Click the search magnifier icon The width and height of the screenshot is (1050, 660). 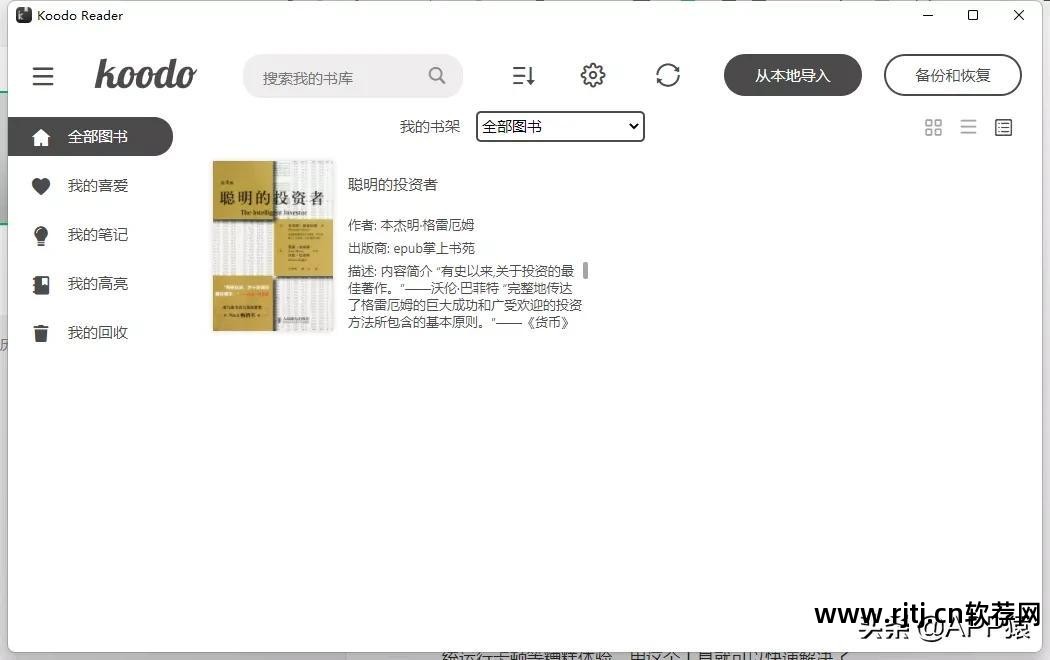[x=437, y=76]
